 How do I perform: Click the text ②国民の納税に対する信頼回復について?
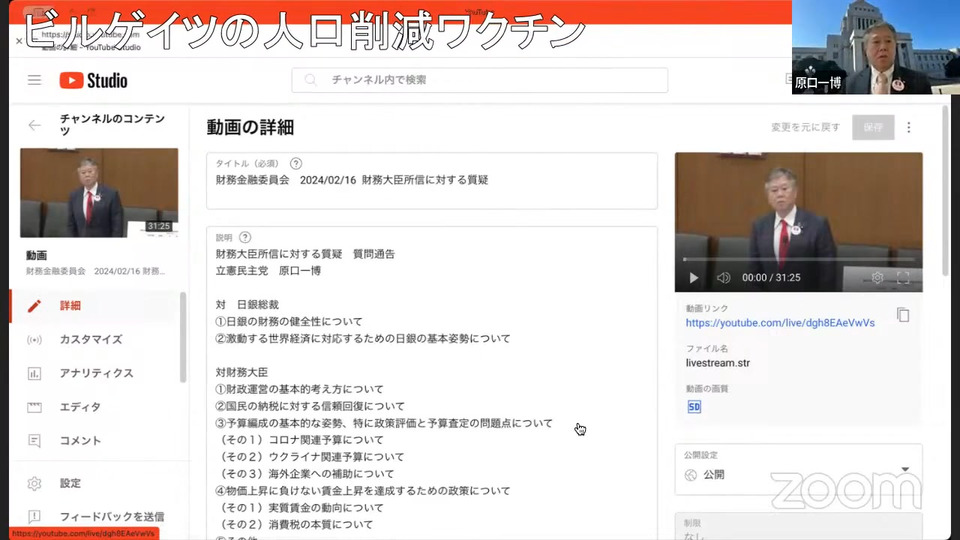310,406
